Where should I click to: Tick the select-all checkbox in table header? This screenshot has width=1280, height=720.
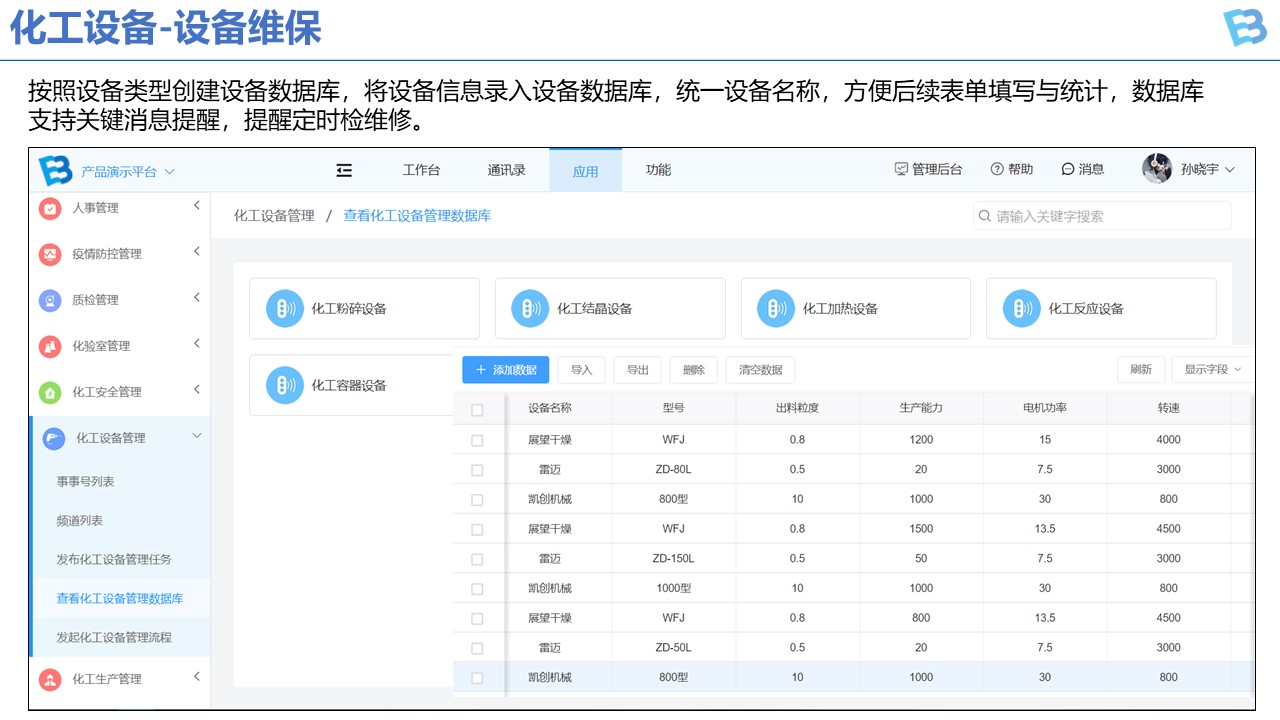point(477,410)
